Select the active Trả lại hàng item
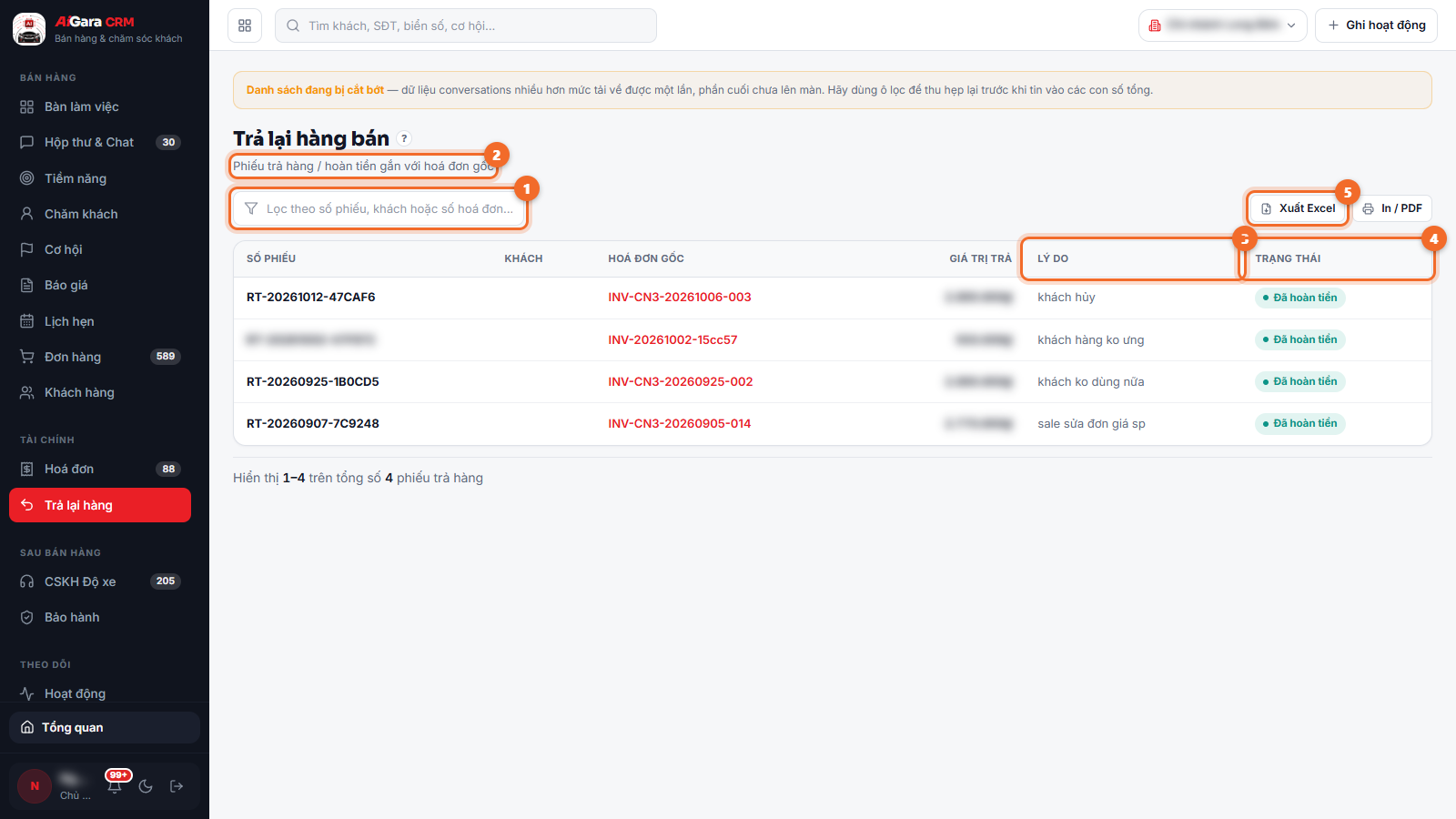Image resolution: width=1456 pixels, height=819 pixels. tap(100, 505)
